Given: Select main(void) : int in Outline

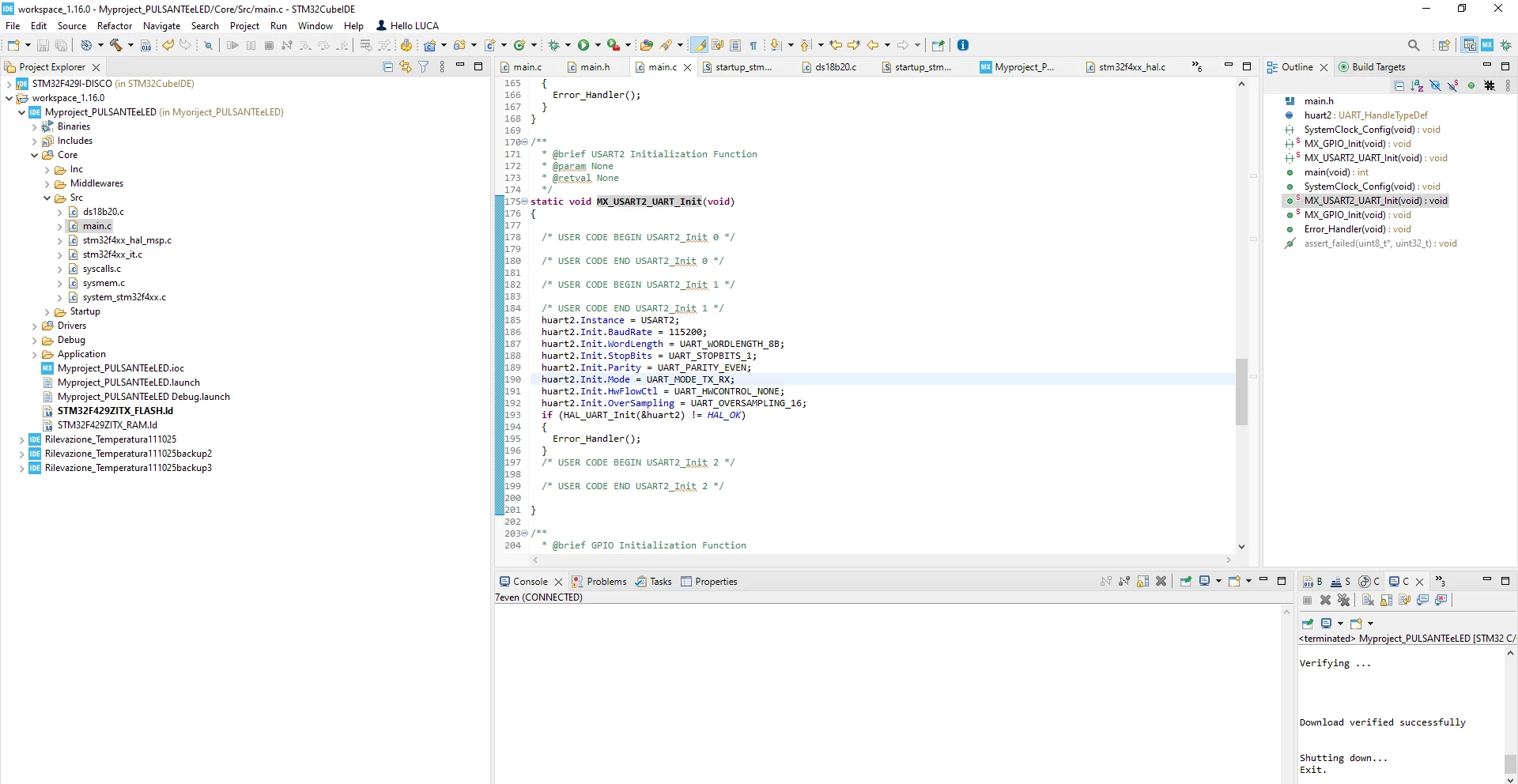Looking at the screenshot, I should click(x=1335, y=172).
